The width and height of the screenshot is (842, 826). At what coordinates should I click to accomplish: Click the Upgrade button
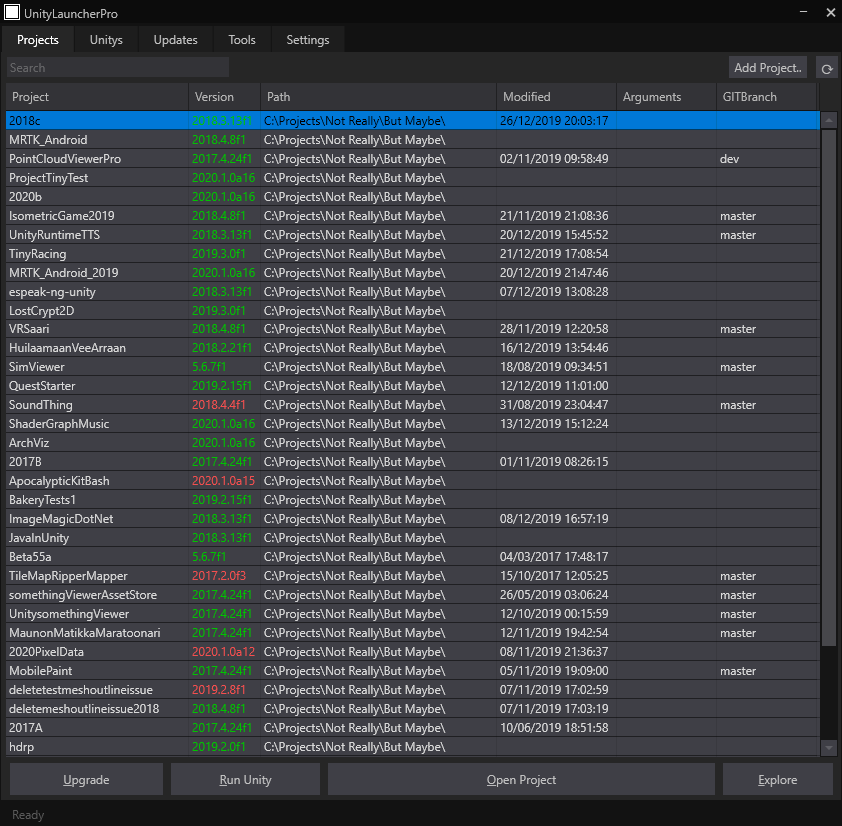pyautogui.click(x=86, y=780)
